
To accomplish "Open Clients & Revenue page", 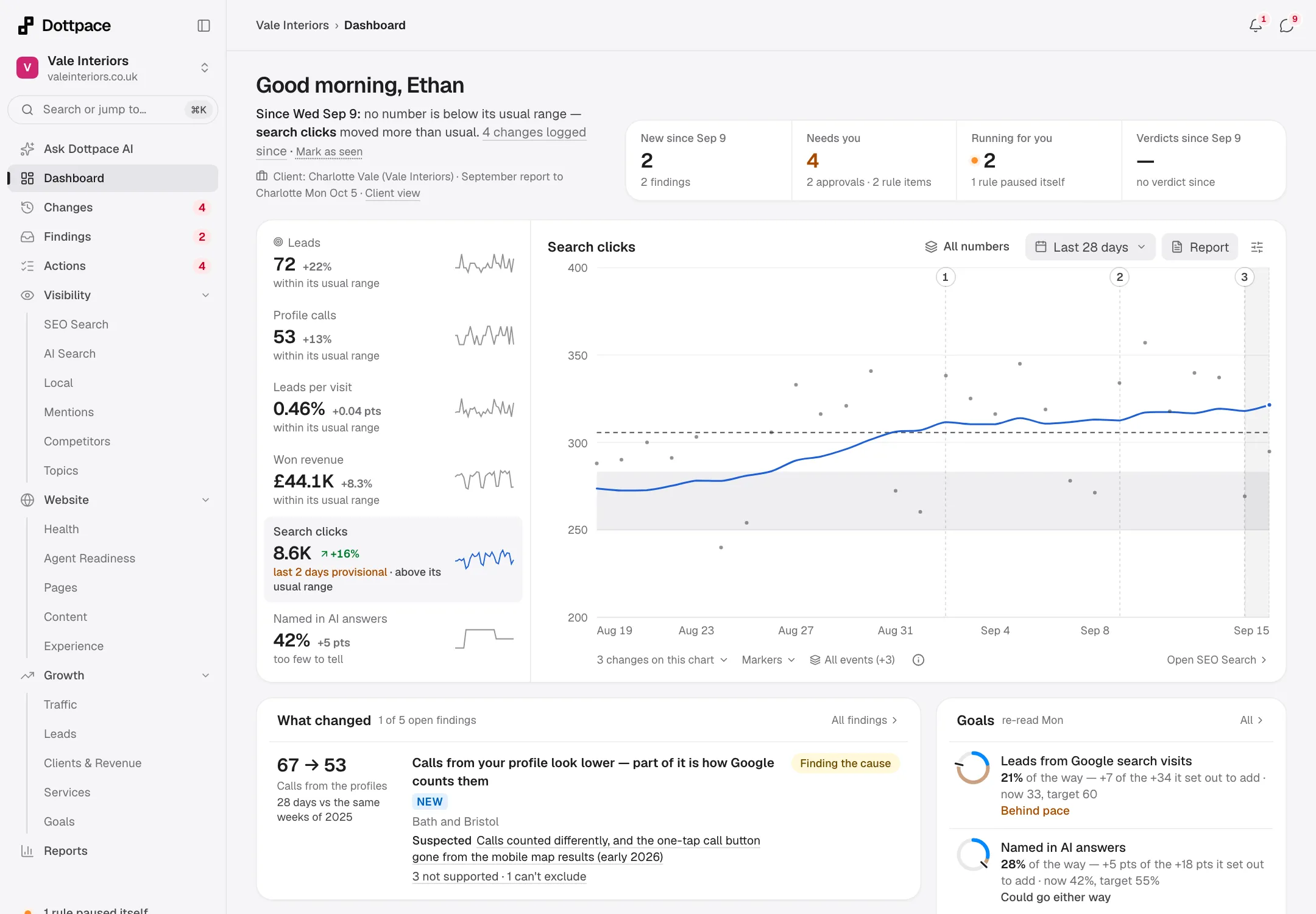I will [x=93, y=763].
